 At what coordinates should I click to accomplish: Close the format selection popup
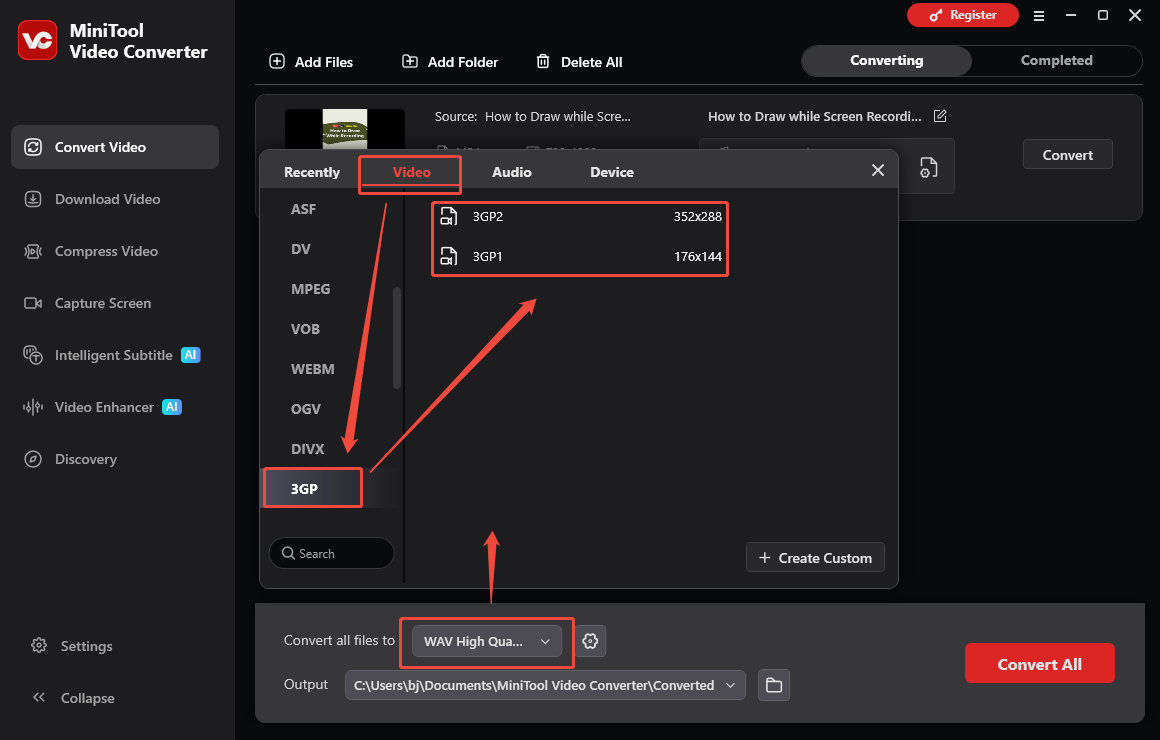point(877,170)
